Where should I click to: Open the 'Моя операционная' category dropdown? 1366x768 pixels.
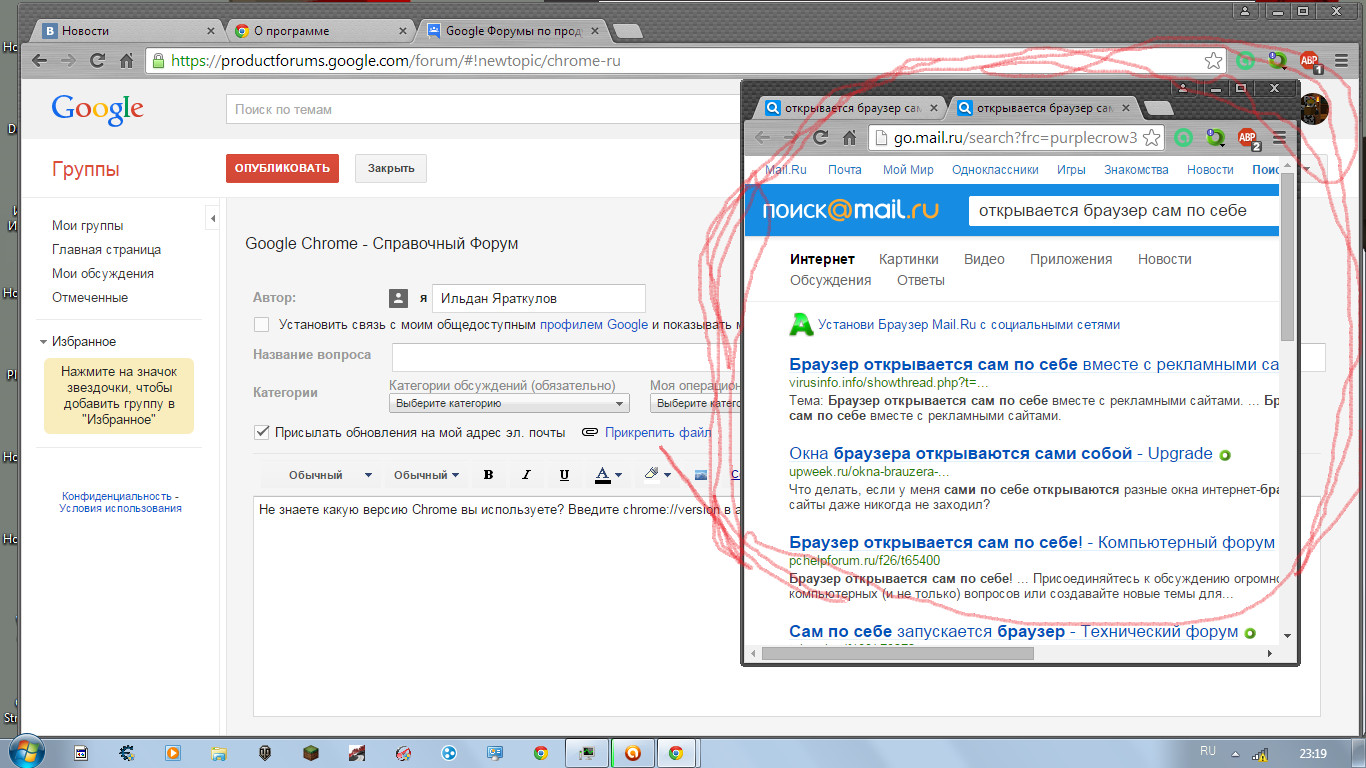(696, 404)
